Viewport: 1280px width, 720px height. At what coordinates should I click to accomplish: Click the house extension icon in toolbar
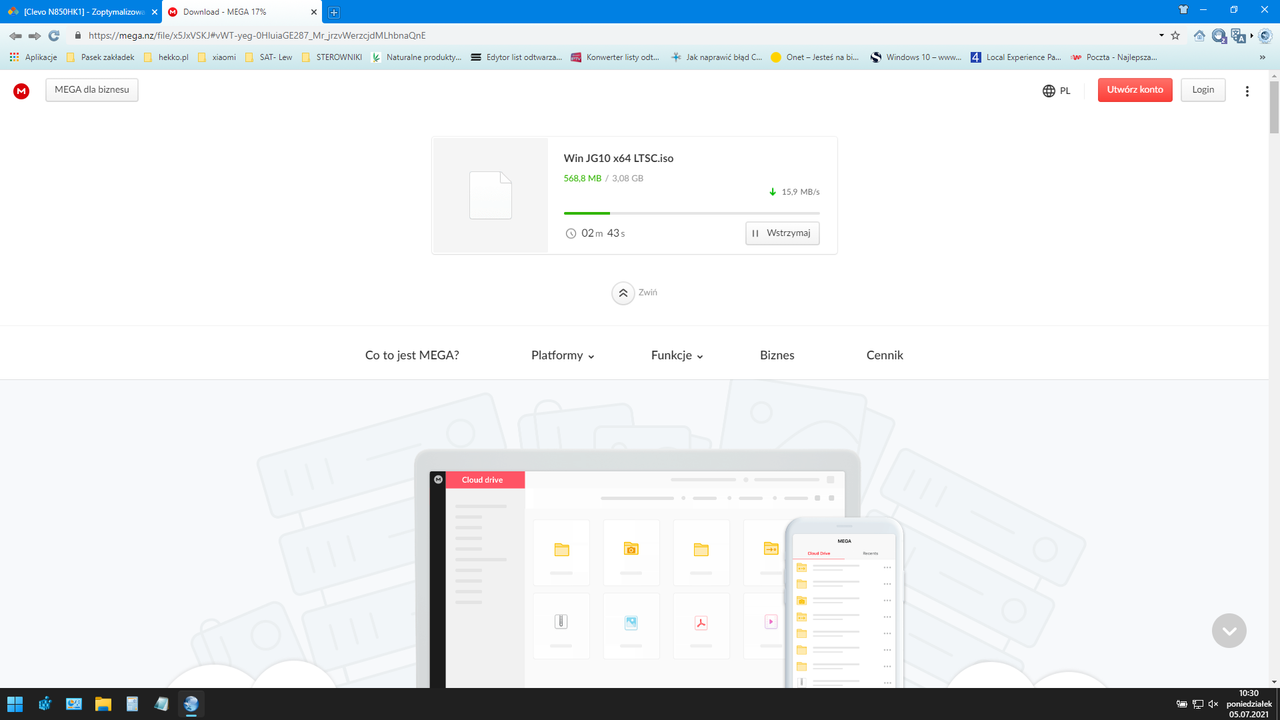click(x=1199, y=35)
